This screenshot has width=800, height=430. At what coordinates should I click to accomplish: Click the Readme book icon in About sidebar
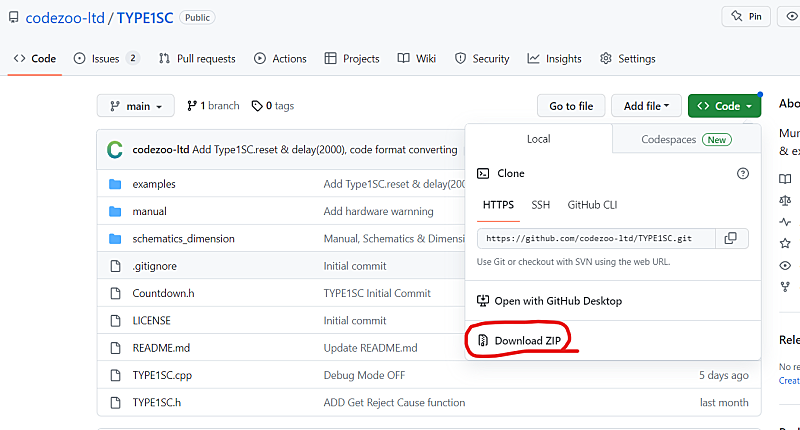tap(785, 179)
